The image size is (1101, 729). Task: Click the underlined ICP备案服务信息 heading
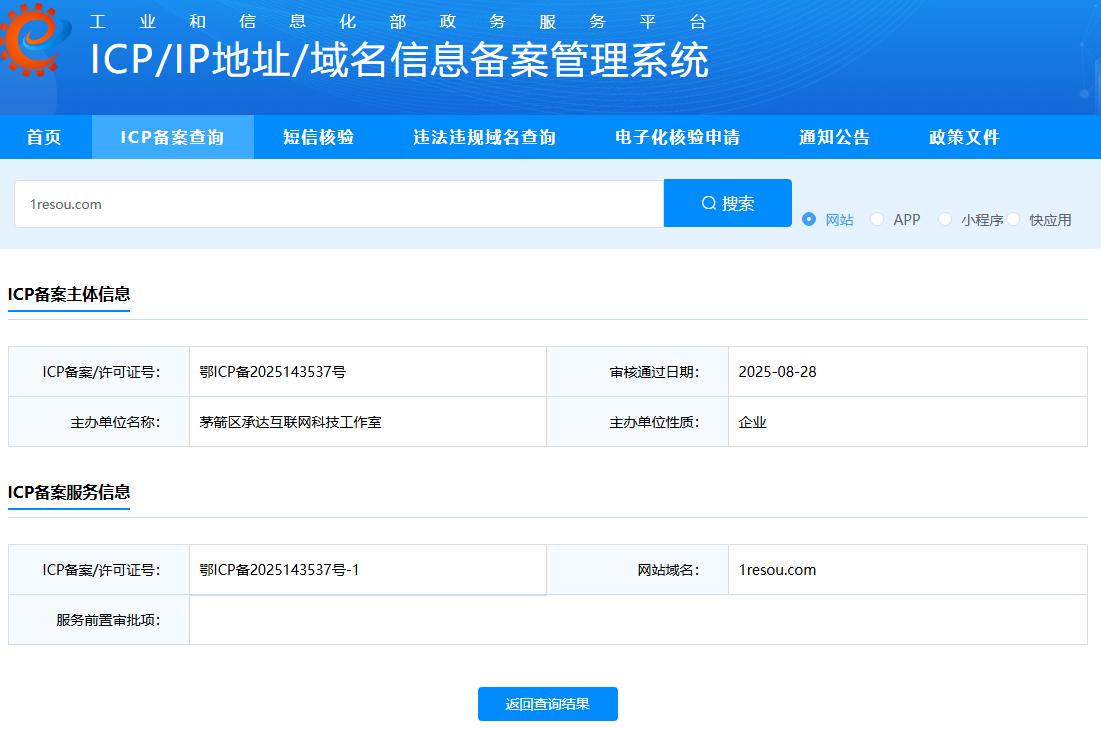tap(68, 492)
